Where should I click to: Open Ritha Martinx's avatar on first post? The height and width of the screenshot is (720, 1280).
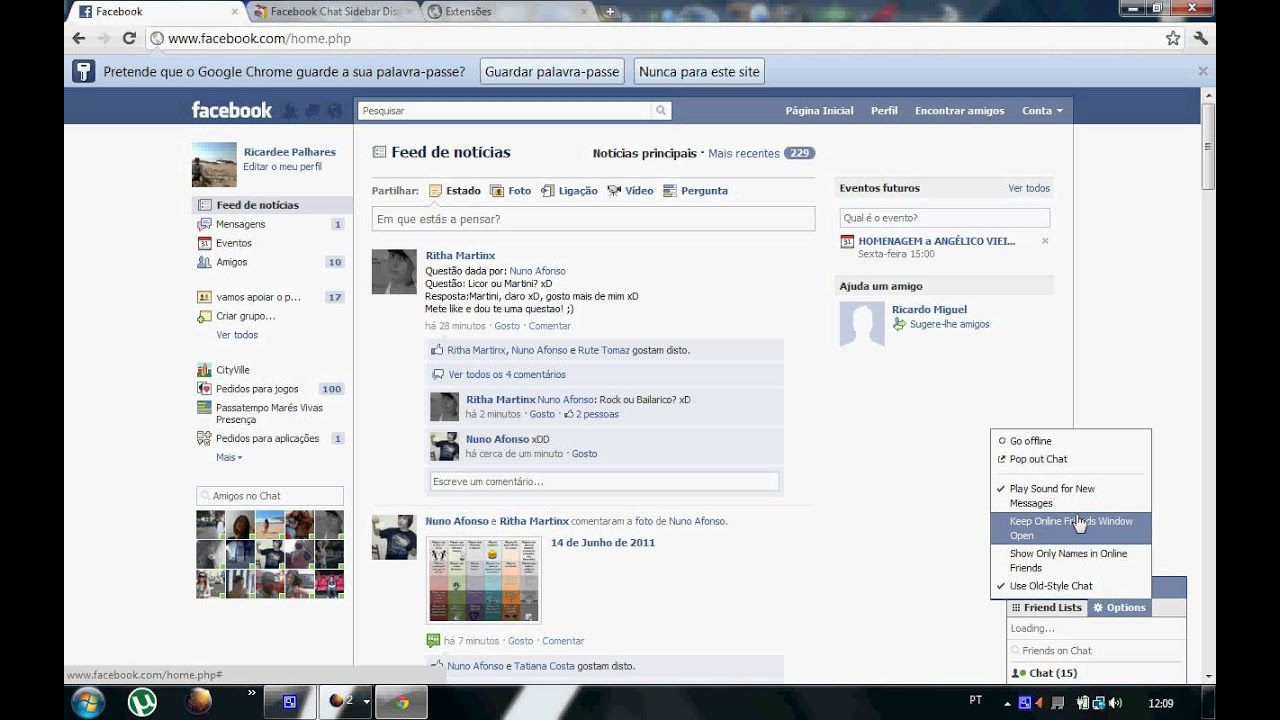click(394, 271)
